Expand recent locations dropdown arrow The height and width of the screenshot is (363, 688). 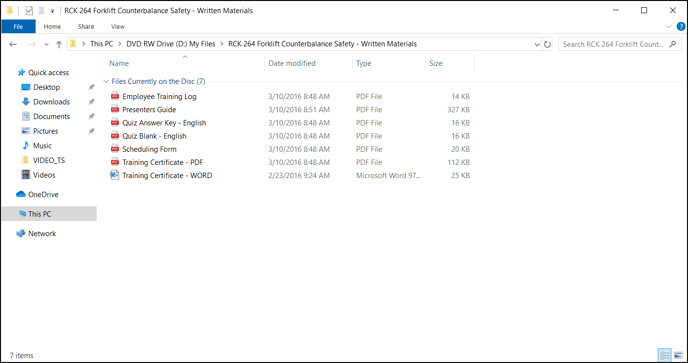pos(47,44)
